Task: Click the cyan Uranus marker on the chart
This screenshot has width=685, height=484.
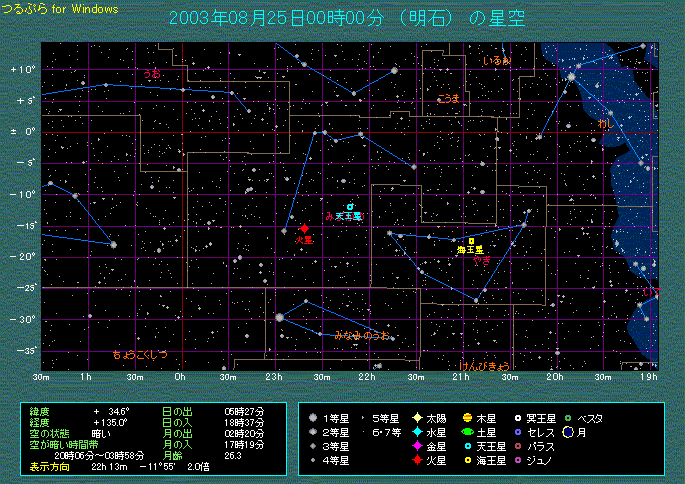Action: pyautogui.click(x=350, y=207)
